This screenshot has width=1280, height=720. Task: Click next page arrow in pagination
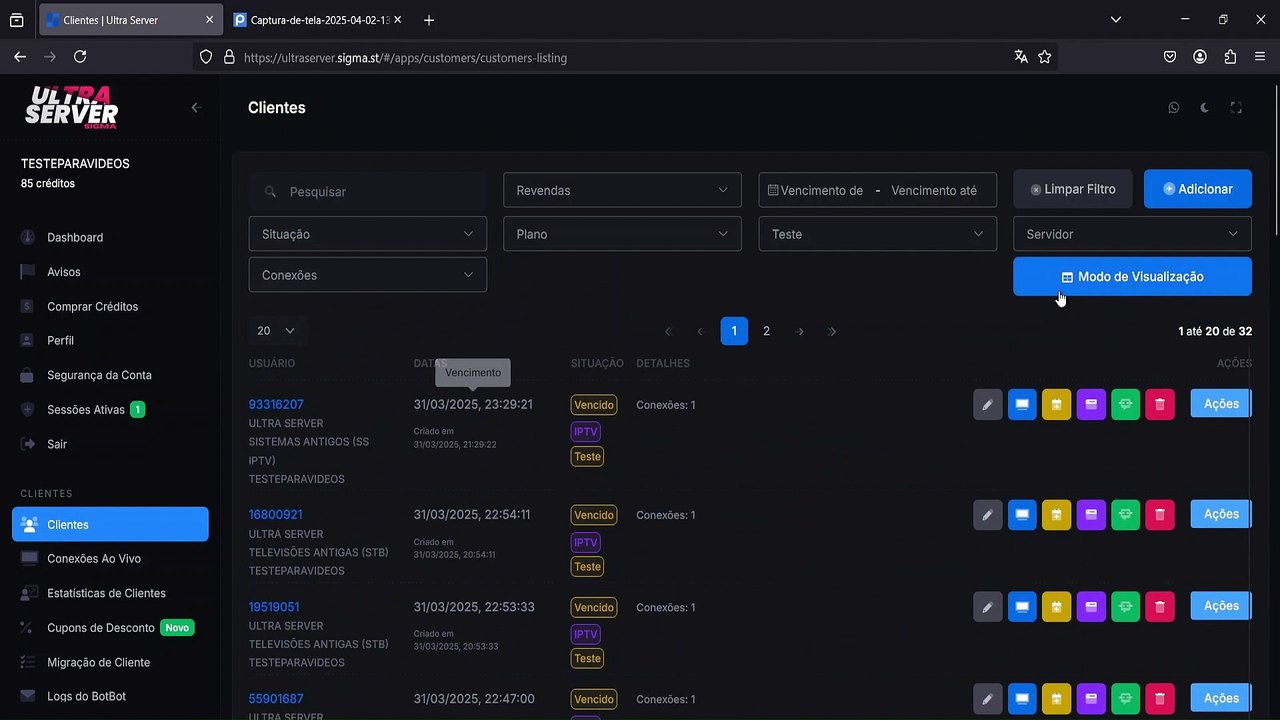(800, 331)
